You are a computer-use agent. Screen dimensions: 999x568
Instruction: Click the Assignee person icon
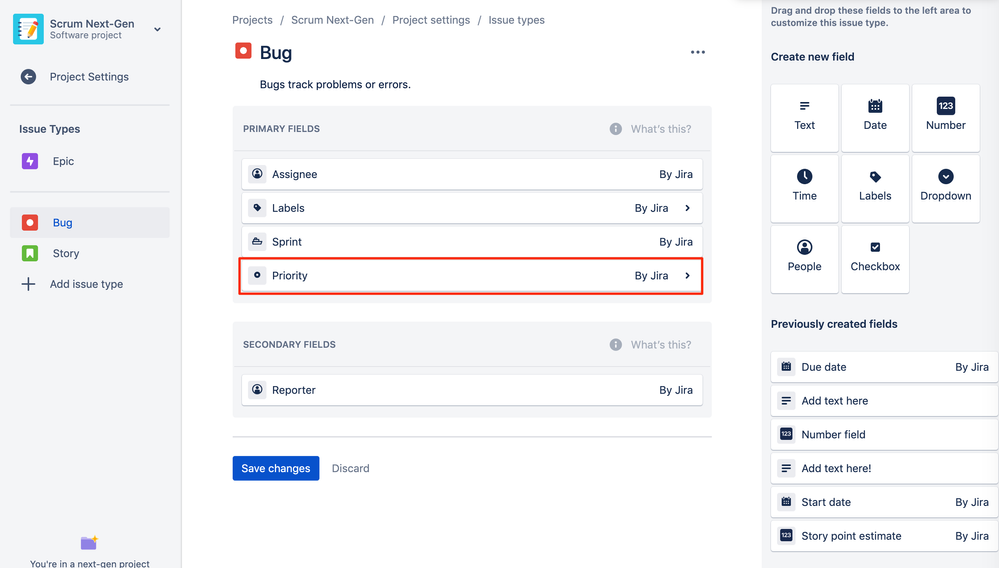pyautogui.click(x=257, y=174)
